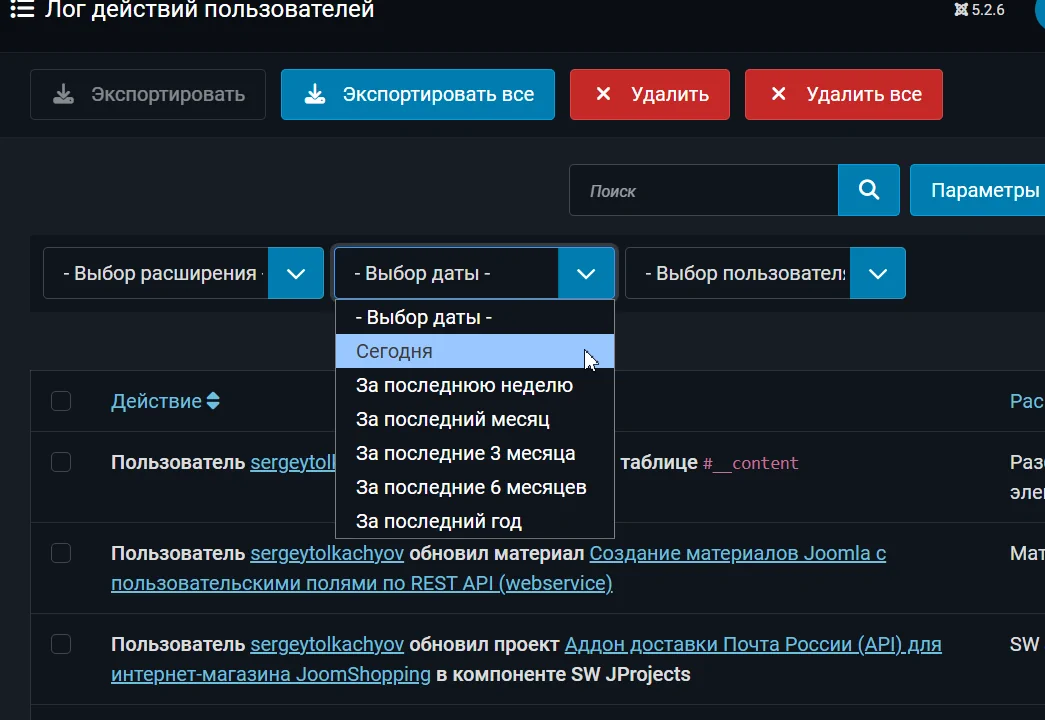Check the first log row checkbox
This screenshot has width=1045, height=720.
[61, 462]
